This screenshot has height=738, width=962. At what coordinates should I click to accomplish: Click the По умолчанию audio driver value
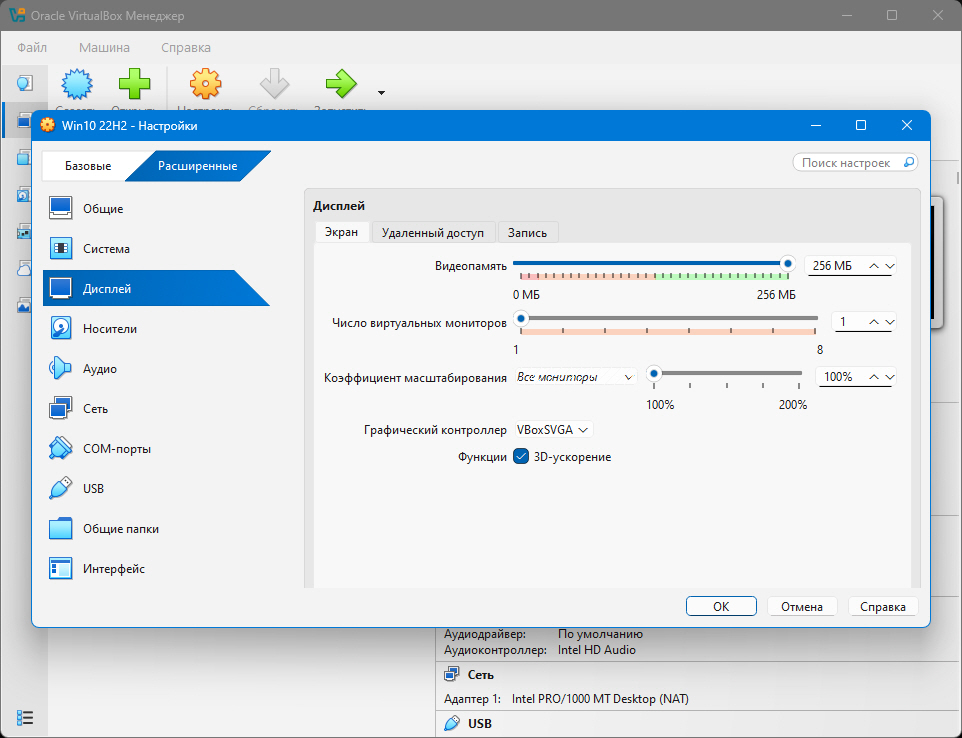coord(600,634)
